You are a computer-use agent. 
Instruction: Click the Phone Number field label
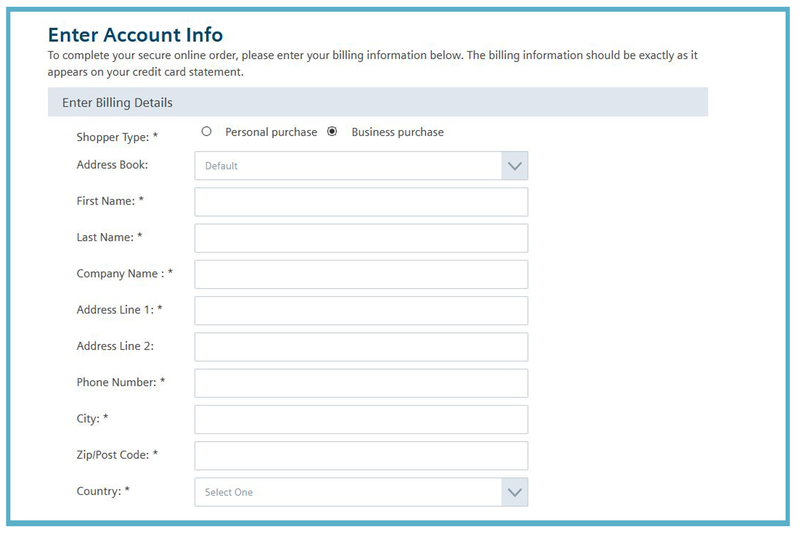tap(121, 382)
